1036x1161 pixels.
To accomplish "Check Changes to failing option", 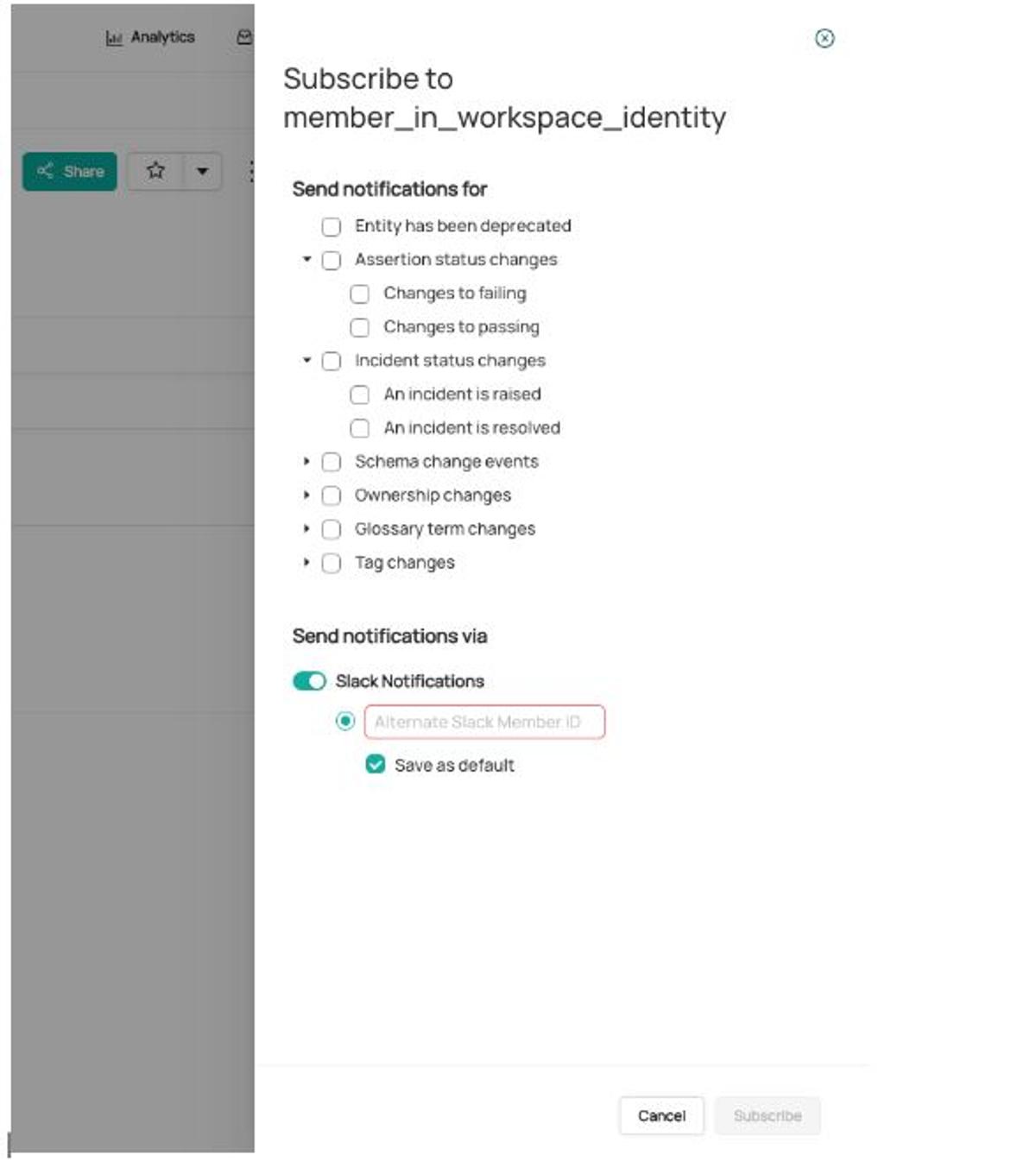I will point(360,294).
